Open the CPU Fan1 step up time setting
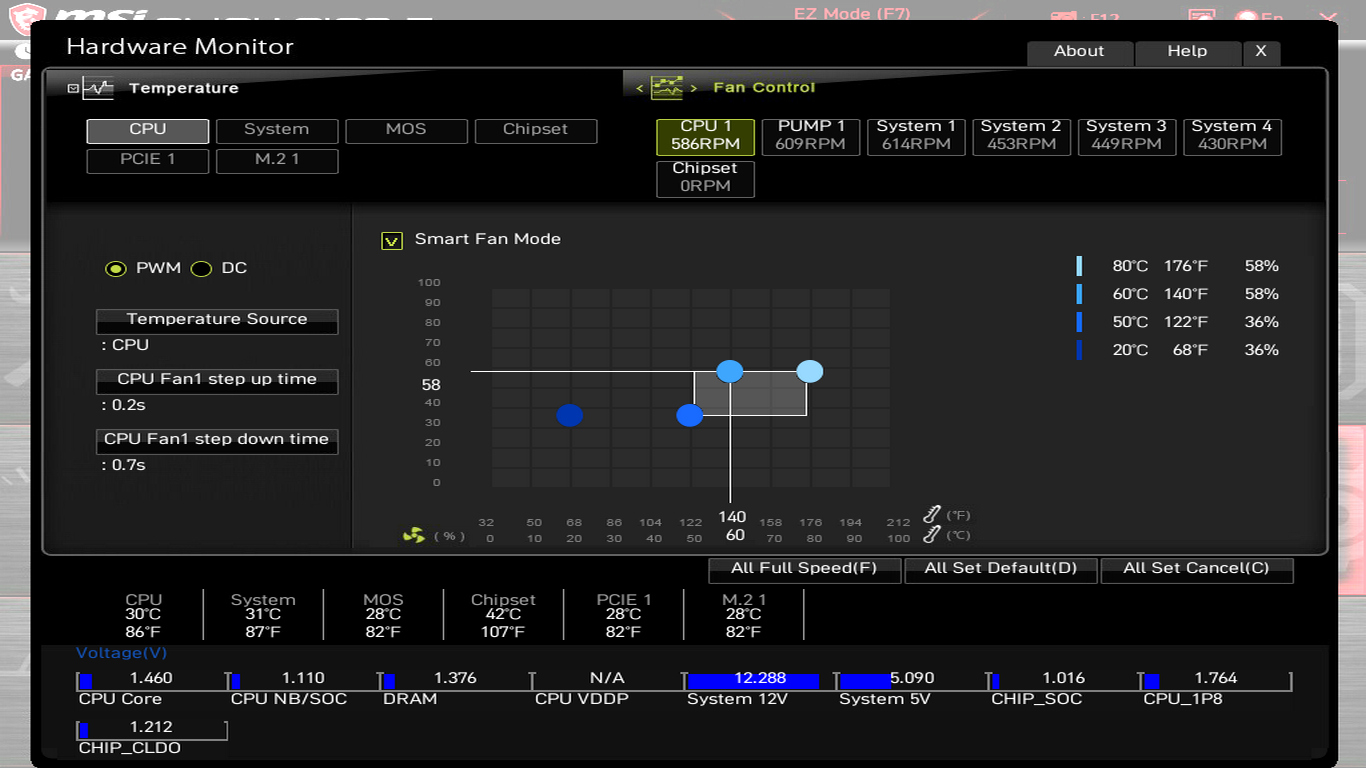 tap(217, 381)
